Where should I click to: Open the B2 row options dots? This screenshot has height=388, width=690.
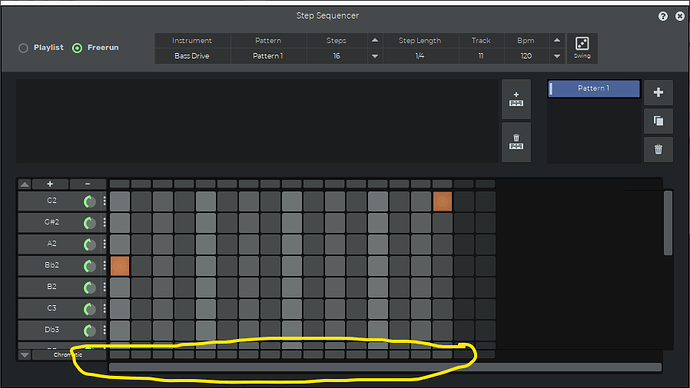[x=104, y=287]
